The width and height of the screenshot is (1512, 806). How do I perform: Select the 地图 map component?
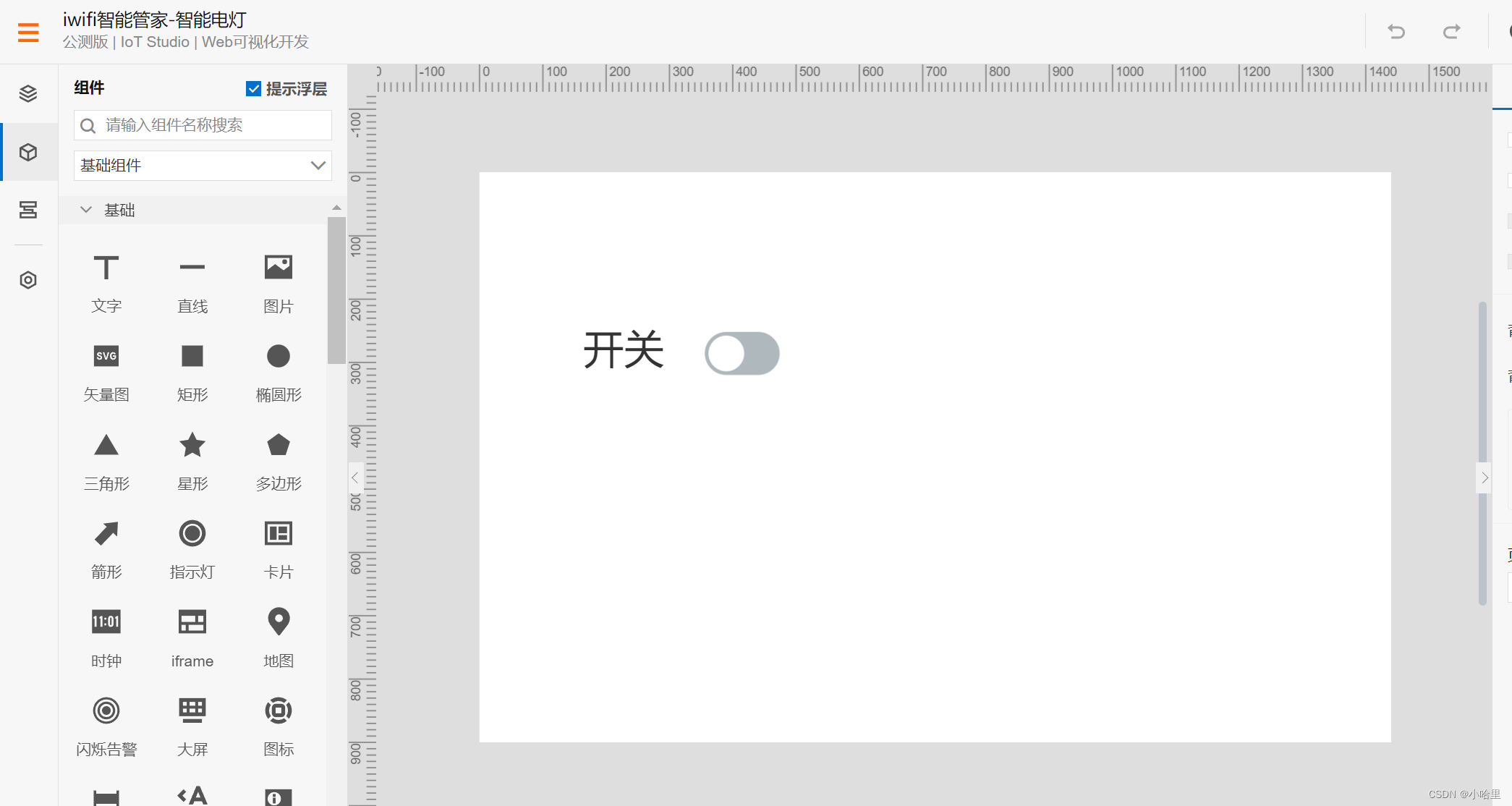278,637
